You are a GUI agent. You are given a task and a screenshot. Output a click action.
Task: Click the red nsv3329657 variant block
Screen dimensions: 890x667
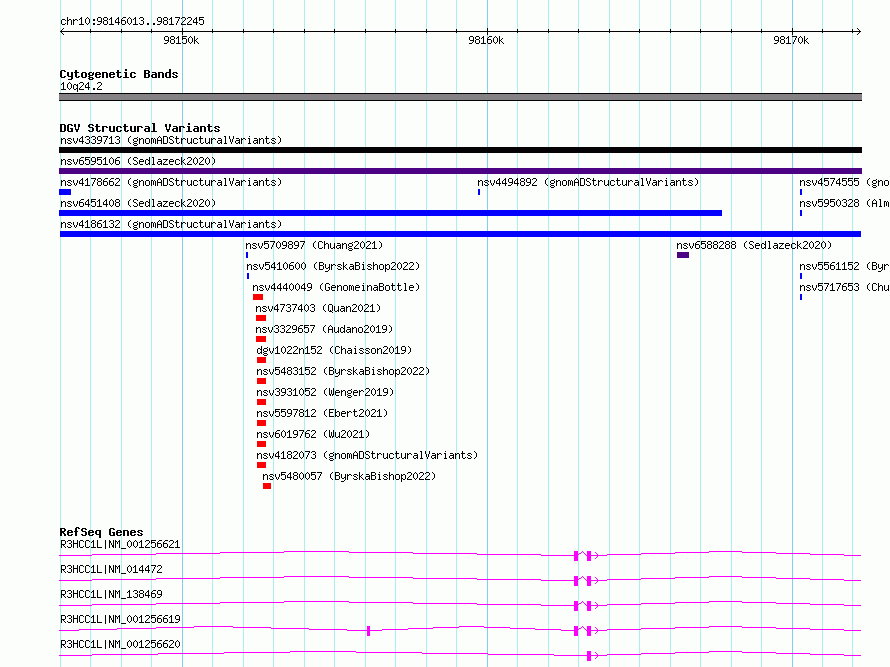coord(261,339)
